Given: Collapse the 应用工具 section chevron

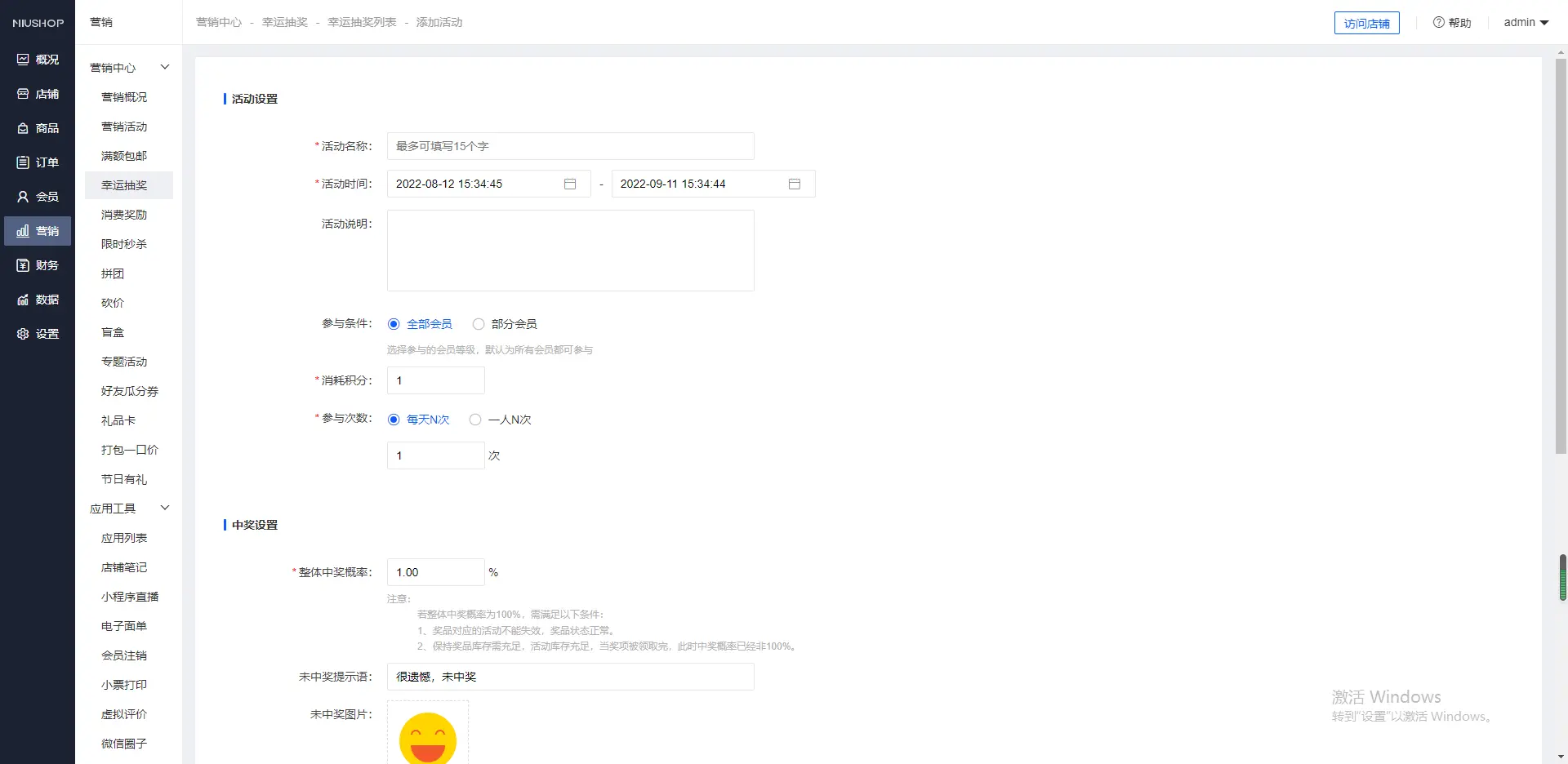Looking at the screenshot, I should (x=165, y=508).
